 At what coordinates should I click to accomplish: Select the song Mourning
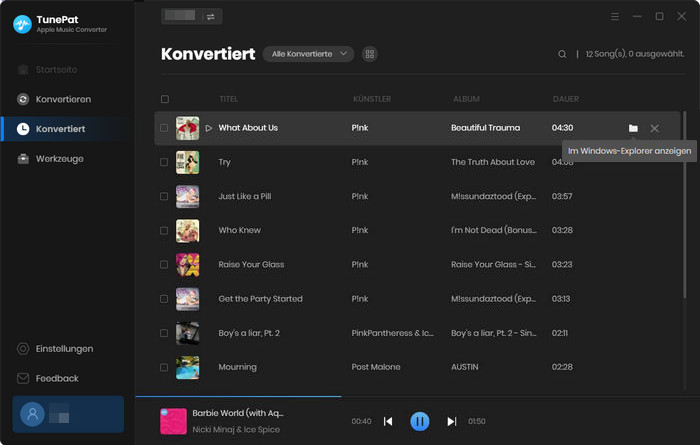click(x=238, y=367)
